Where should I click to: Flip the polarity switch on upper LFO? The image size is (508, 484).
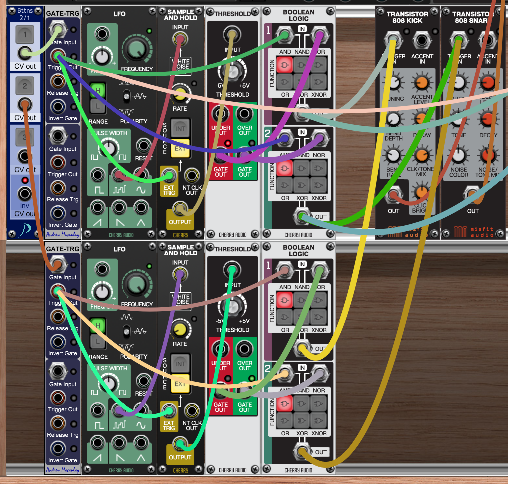click(126, 96)
